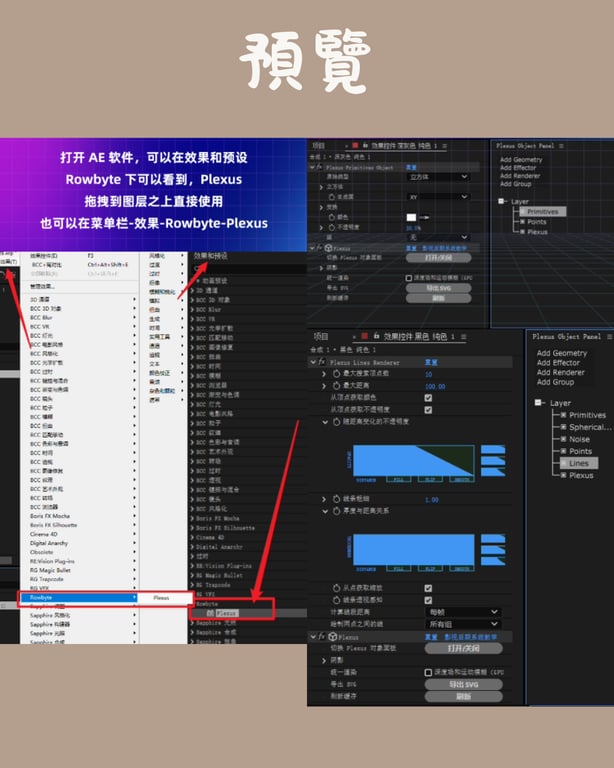Toggle stopwatch beside the value 10
Screen dimensions: 614x768
(x=336, y=373)
